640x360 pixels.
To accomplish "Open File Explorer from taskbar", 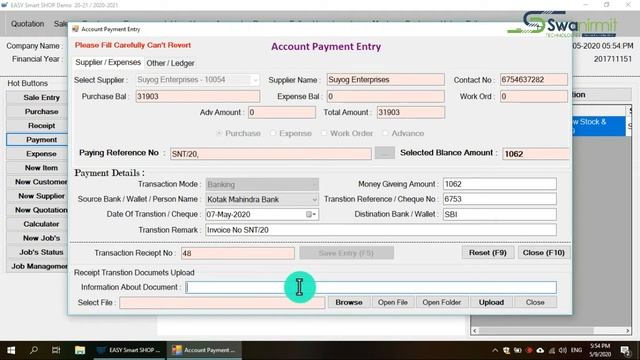I will click(x=80, y=350).
